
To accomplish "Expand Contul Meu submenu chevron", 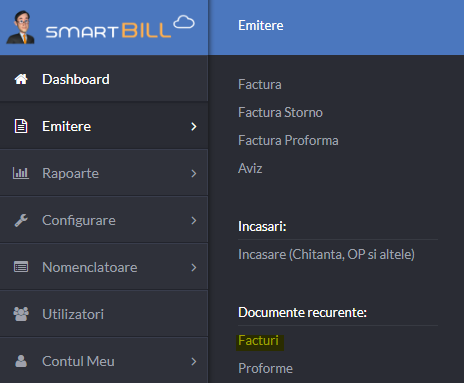I will click(194, 361).
